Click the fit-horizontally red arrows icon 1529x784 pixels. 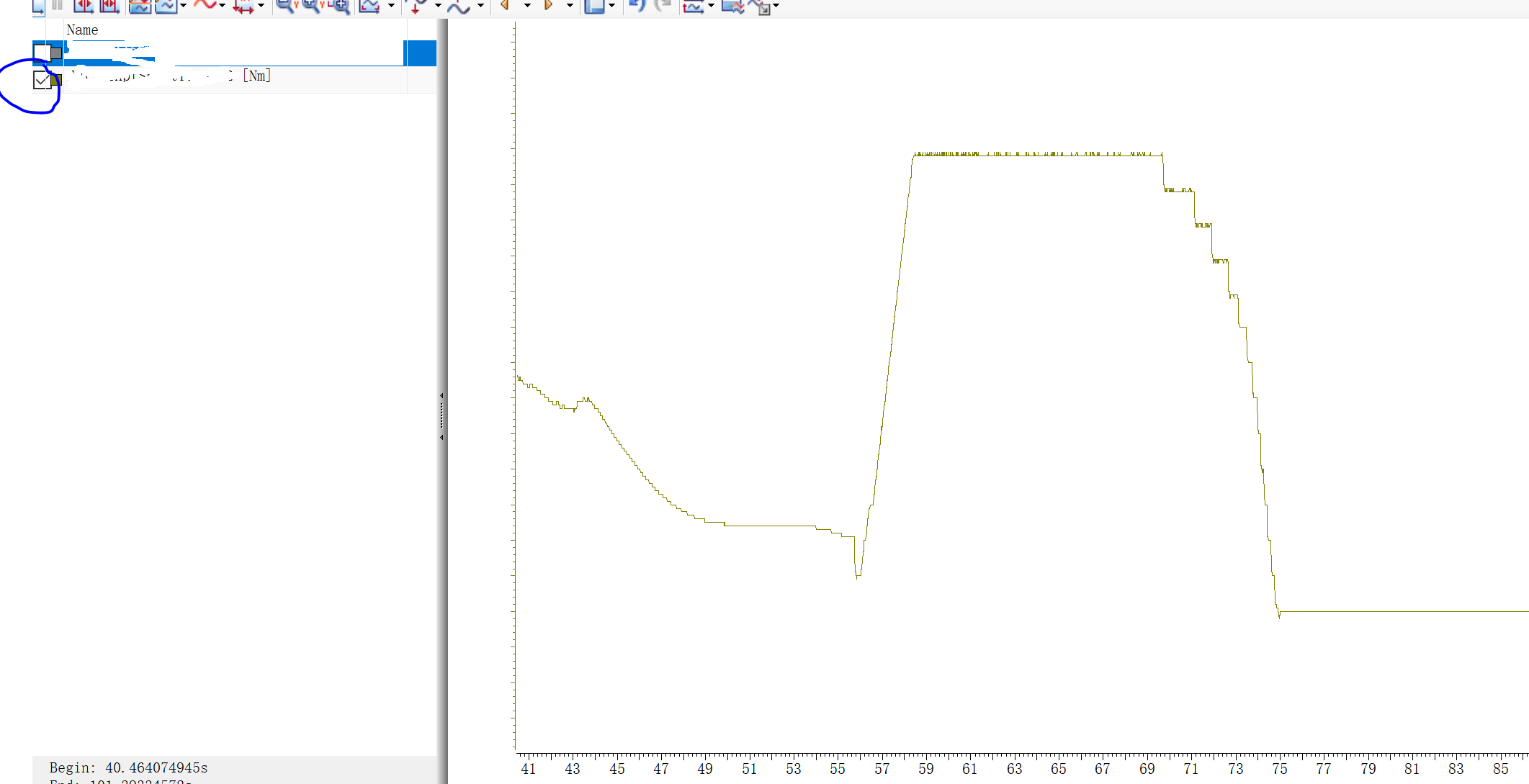pyautogui.click(x=84, y=6)
